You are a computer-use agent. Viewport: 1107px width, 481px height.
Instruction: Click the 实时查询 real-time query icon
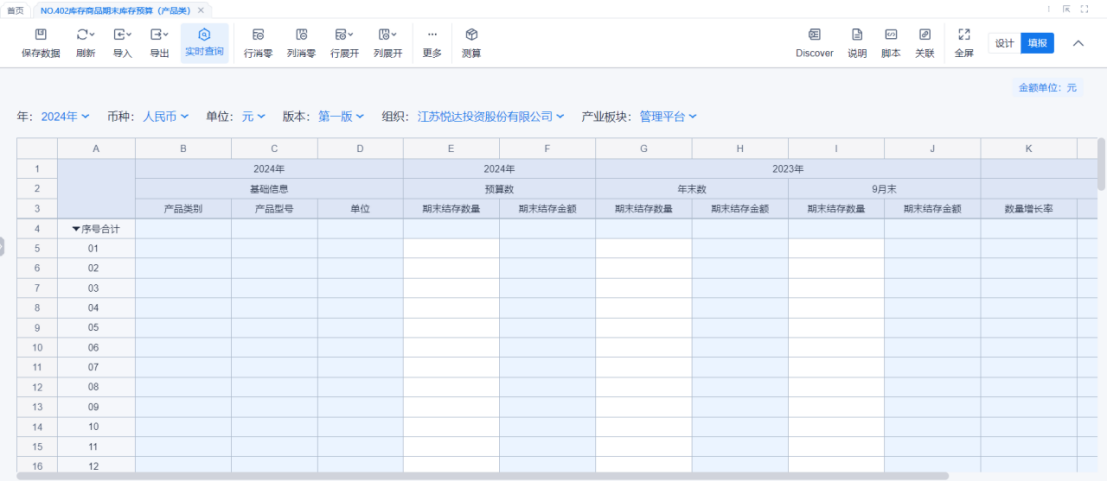204,36
